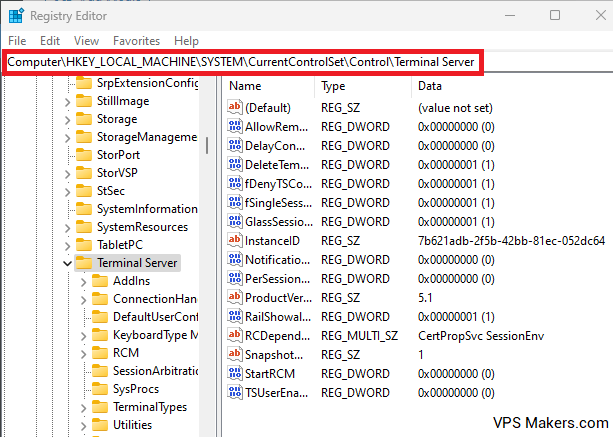The image size is (613, 437).
Task: Click the fDenyTSCo... DWORD value icon
Action: [x=235, y=183]
